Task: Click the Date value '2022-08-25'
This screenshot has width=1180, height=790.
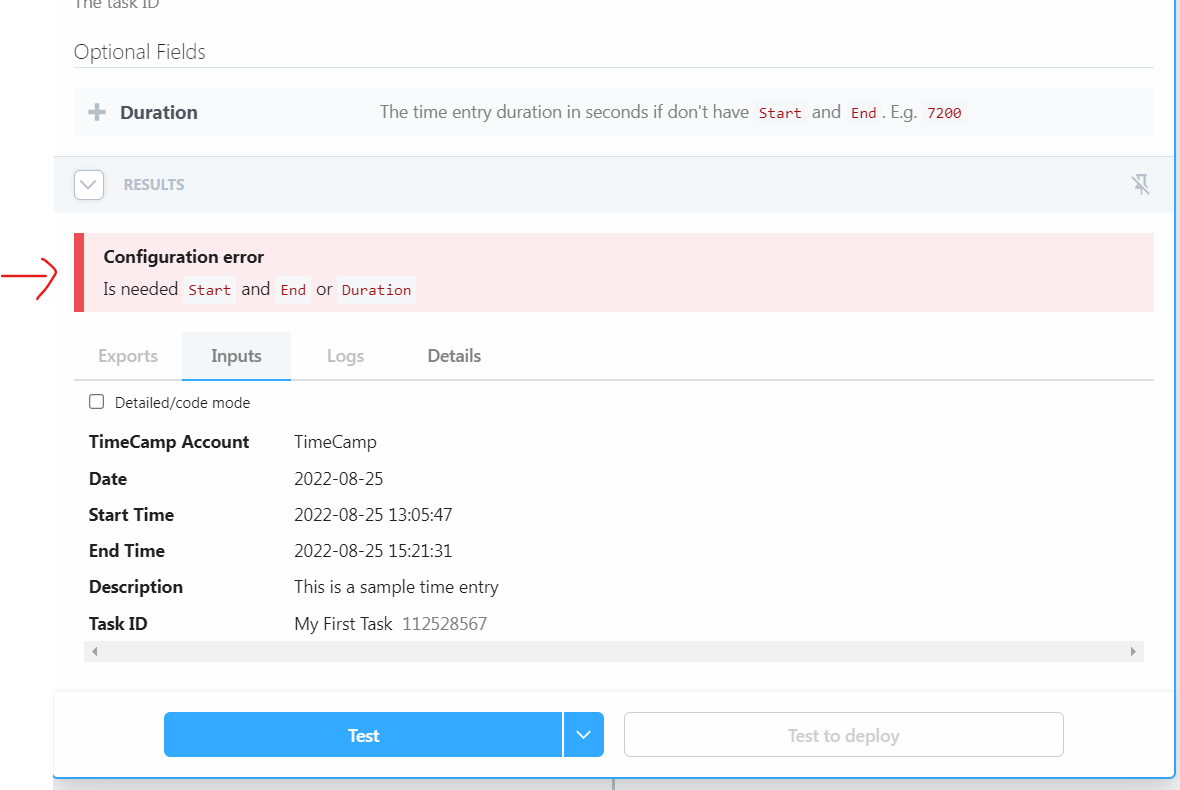Action: tap(339, 479)
